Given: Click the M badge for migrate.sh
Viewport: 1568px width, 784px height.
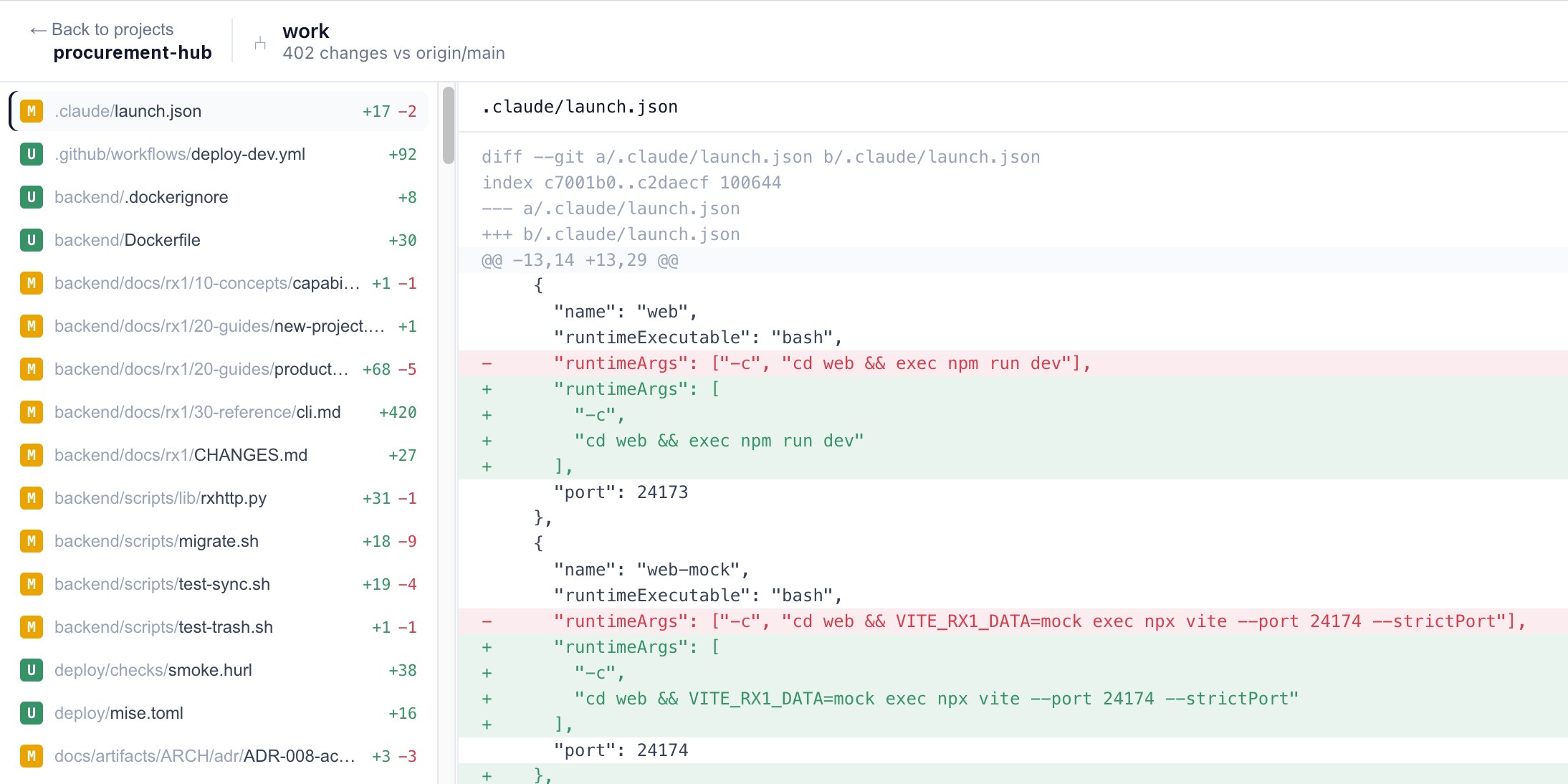Looking at the screenshot, I should tap(32, 541).
